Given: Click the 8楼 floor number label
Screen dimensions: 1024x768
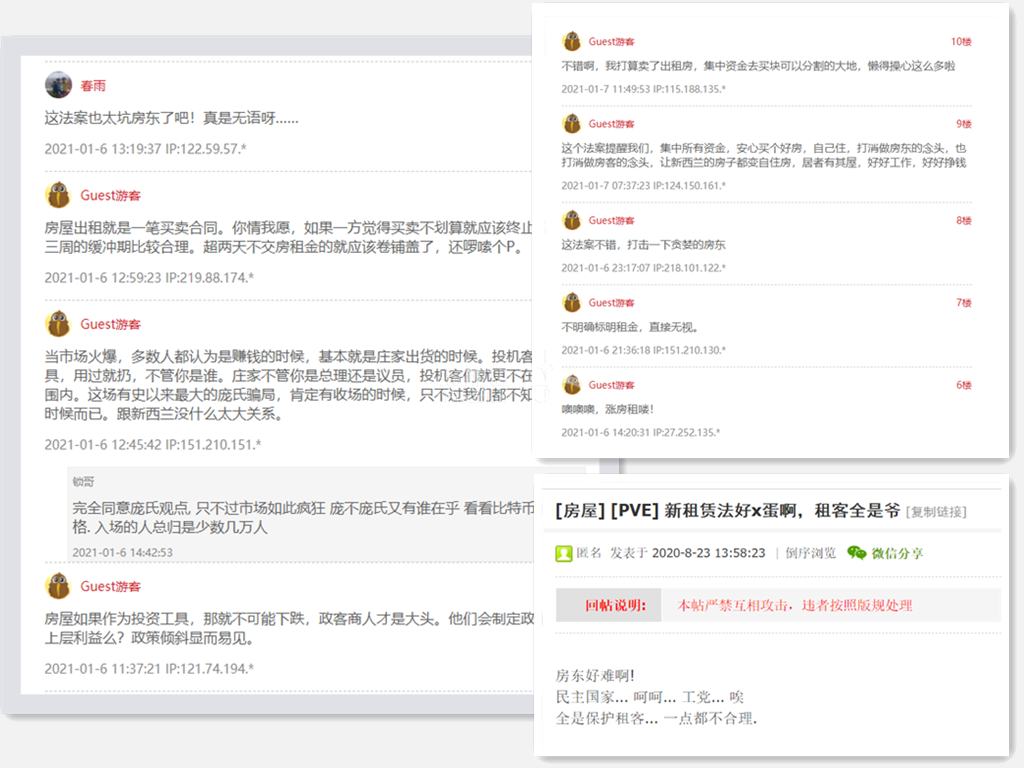Looking at the screenshot, I should tap(964, 221).
